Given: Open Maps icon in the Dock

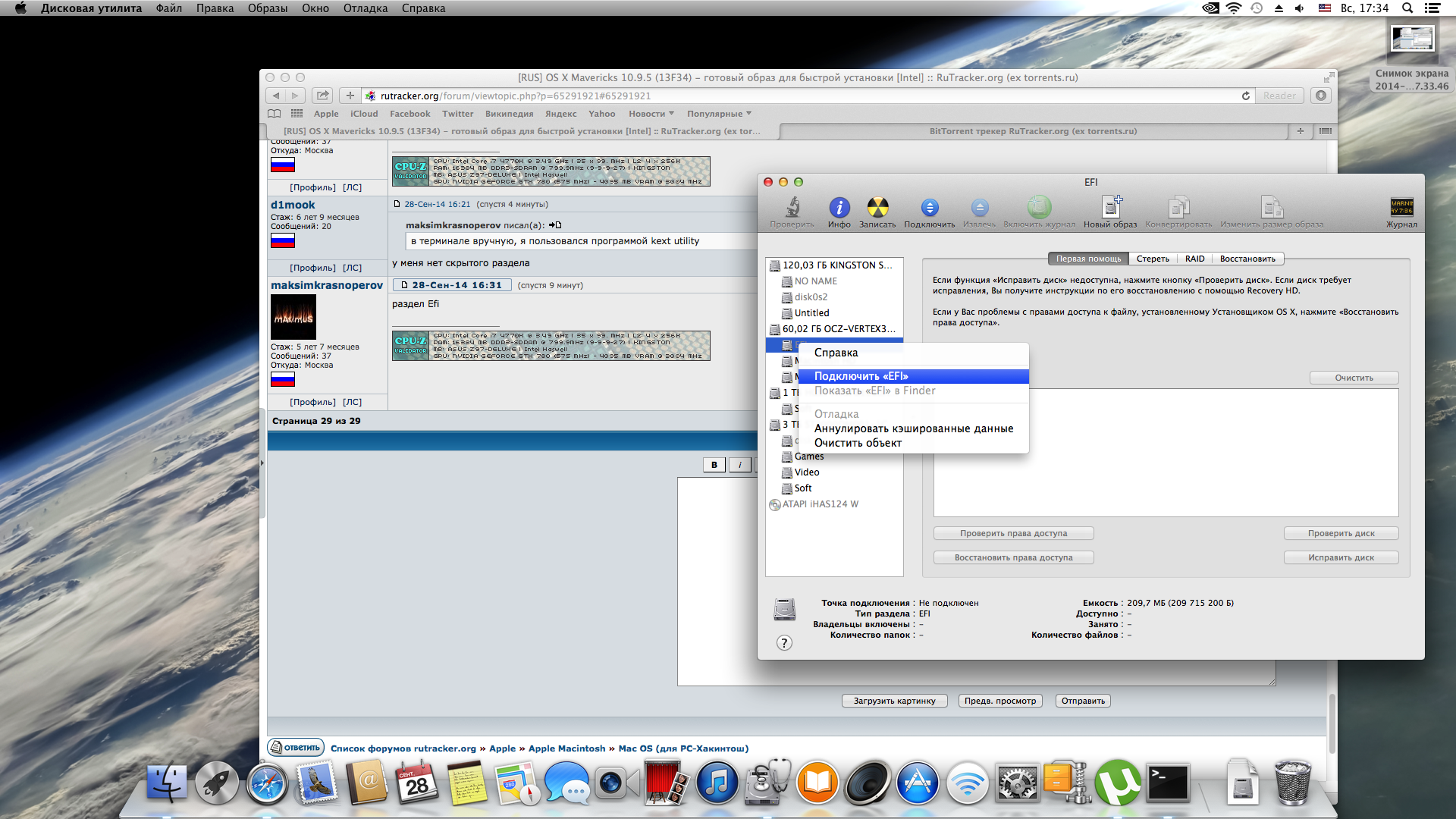Looking at the screenshot, I should pos(517,783).
